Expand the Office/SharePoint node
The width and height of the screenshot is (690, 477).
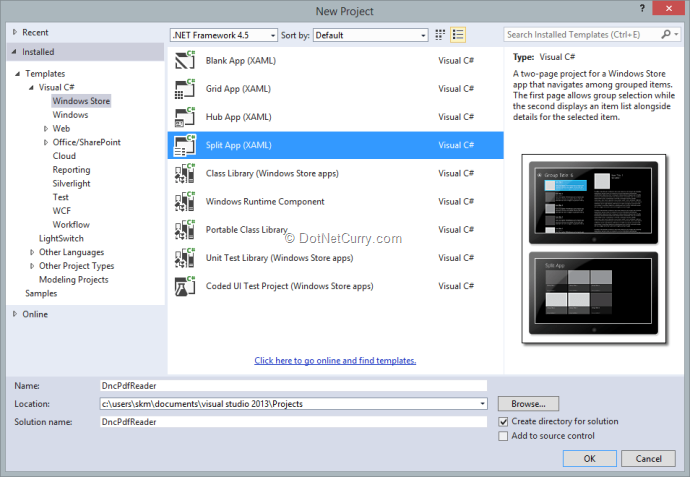pos(45,142)
